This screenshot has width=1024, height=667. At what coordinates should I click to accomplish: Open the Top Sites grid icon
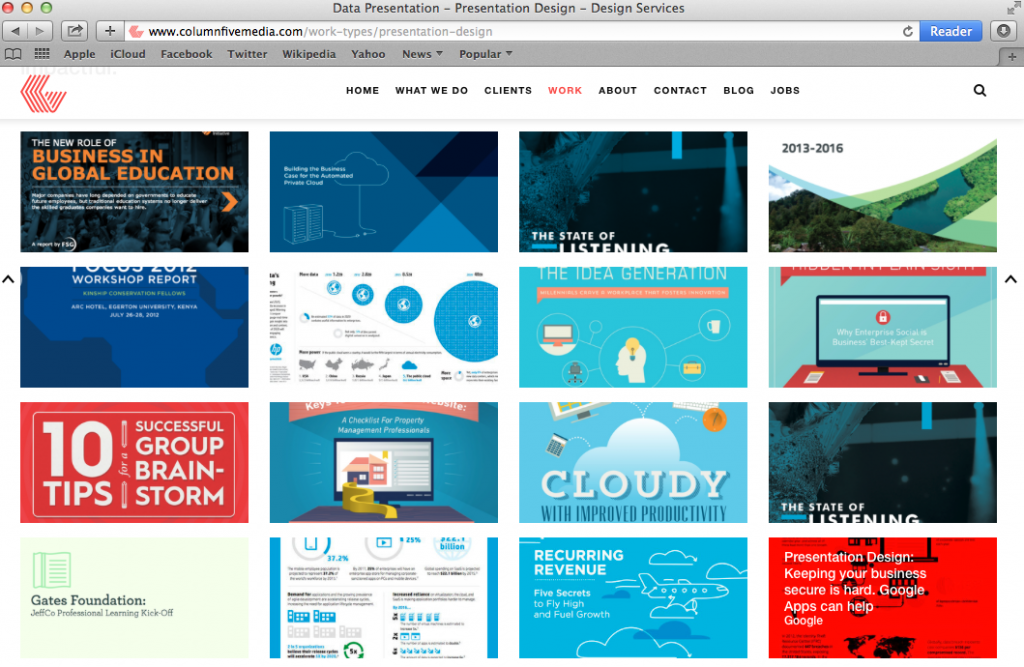(42, 54)
